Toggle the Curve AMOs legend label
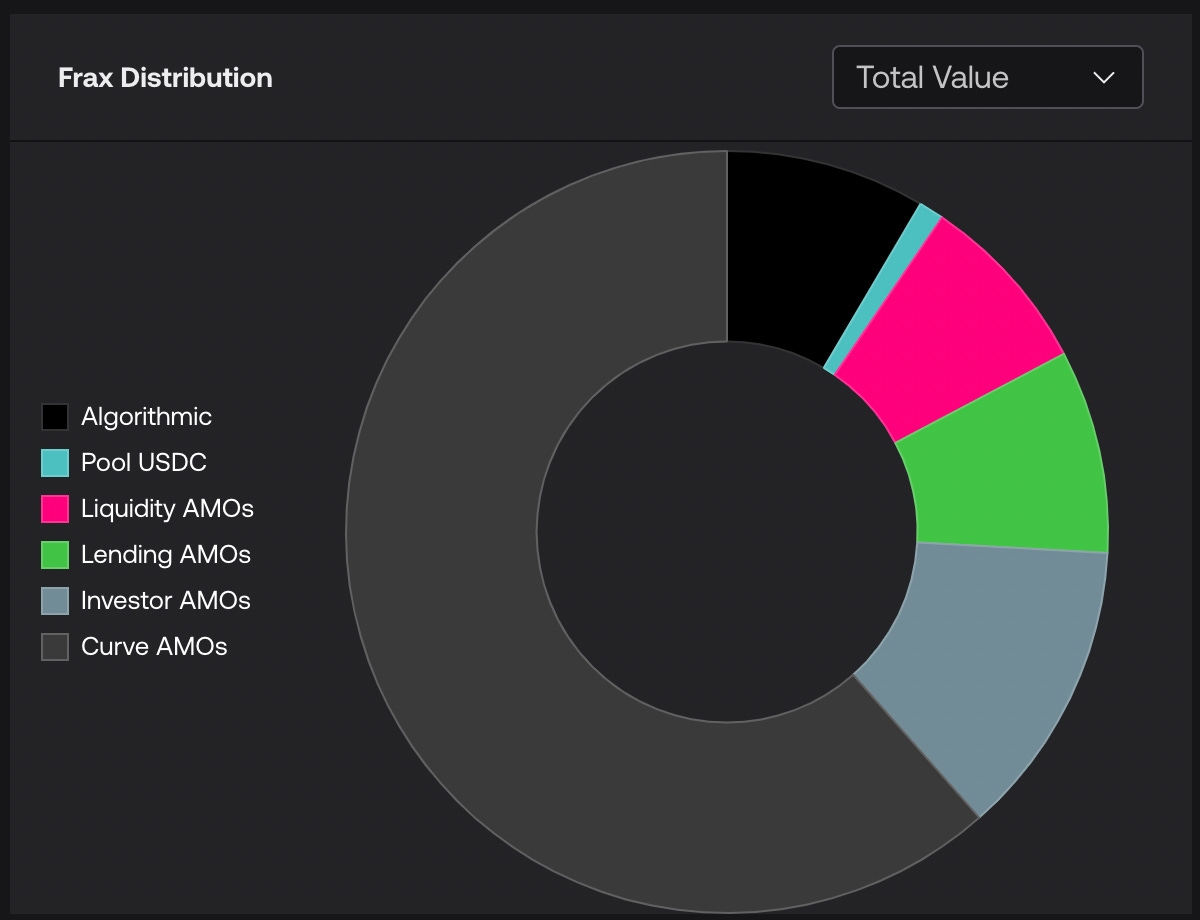The height and width of the screenshot is (920, 1200). point(154,647)
